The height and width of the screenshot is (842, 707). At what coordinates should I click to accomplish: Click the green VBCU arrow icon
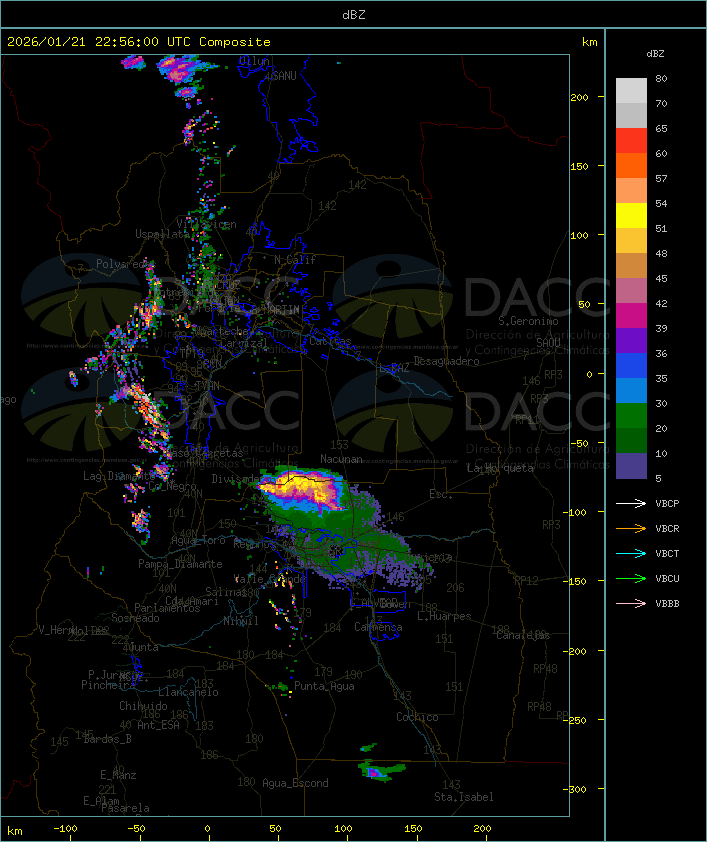tap(631, 578)
